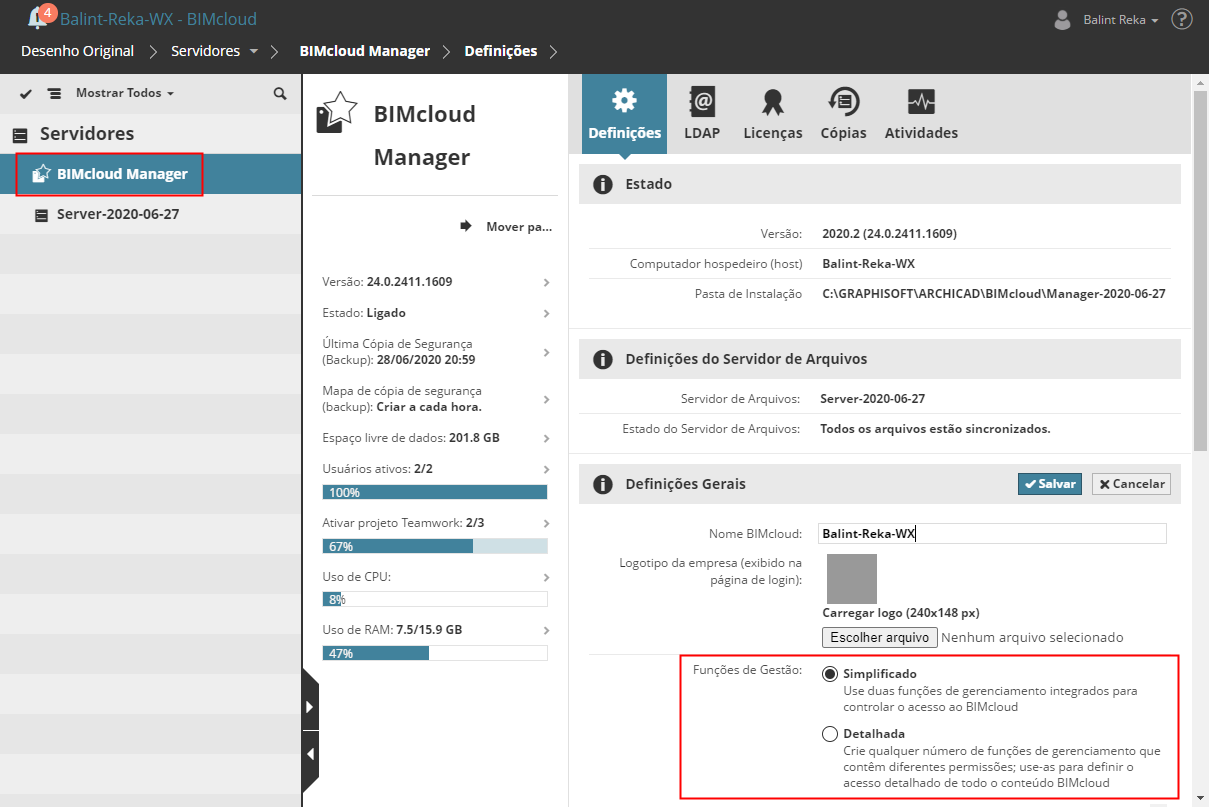
Task: Click the RAM usage 47% progress bar
Action: [x=435, y=653]
